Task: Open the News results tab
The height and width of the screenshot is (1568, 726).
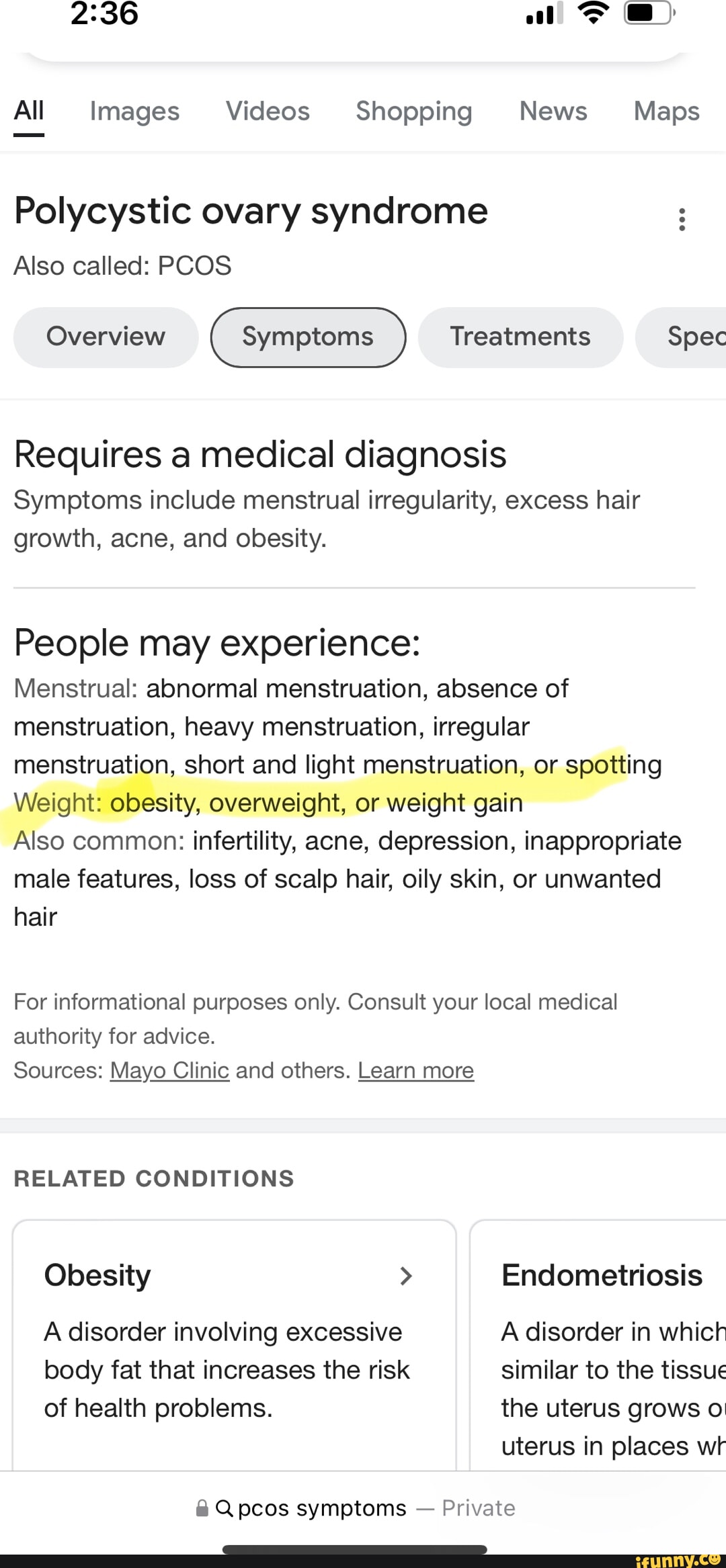Action: [553, 112]
